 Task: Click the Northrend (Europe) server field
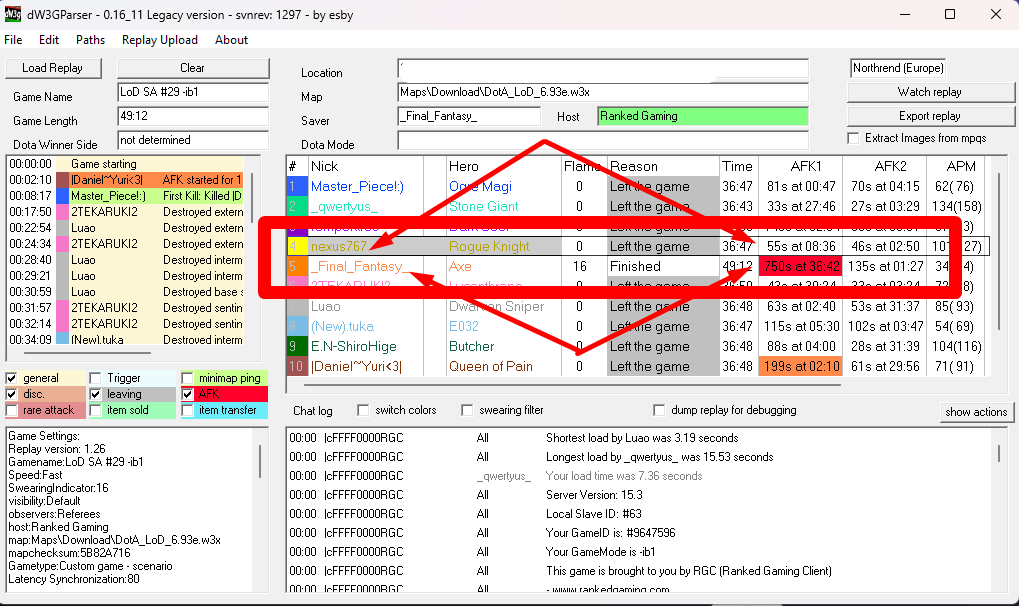[x=897, y=68]
